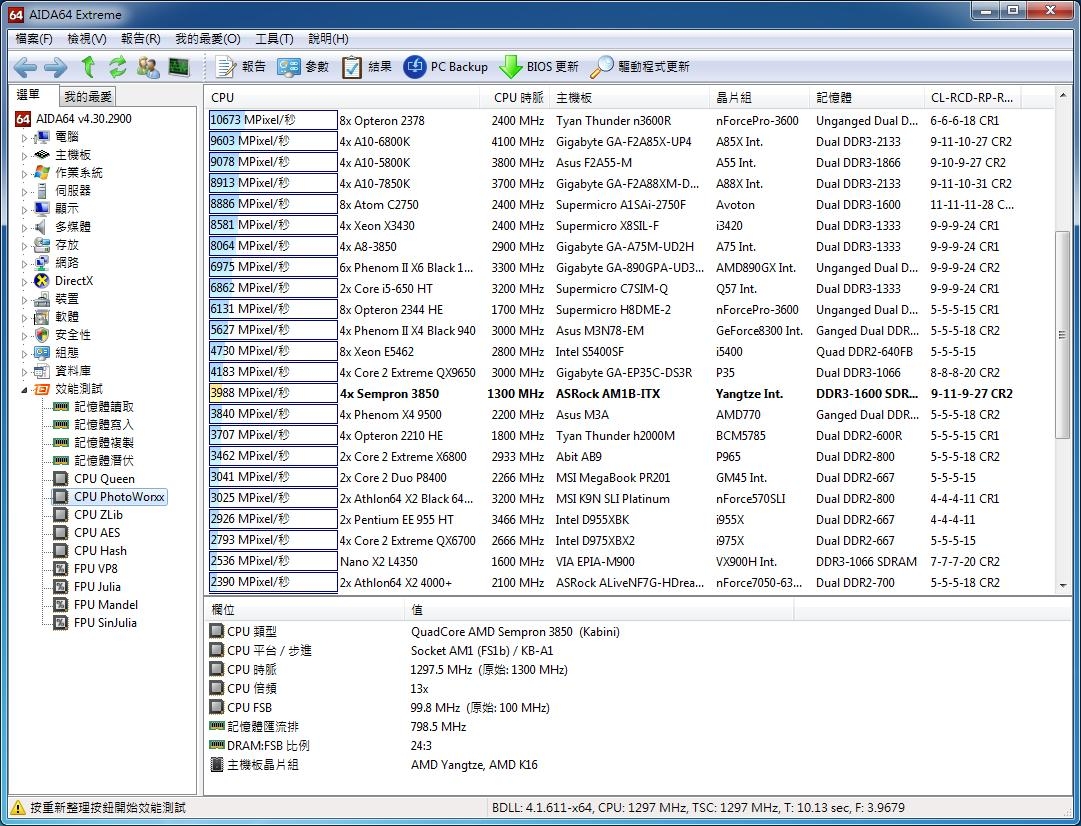The width and height of the screenshot is (1081, 826).
Task: Open the 報告 toolbar button
Action: click(241, 67)
